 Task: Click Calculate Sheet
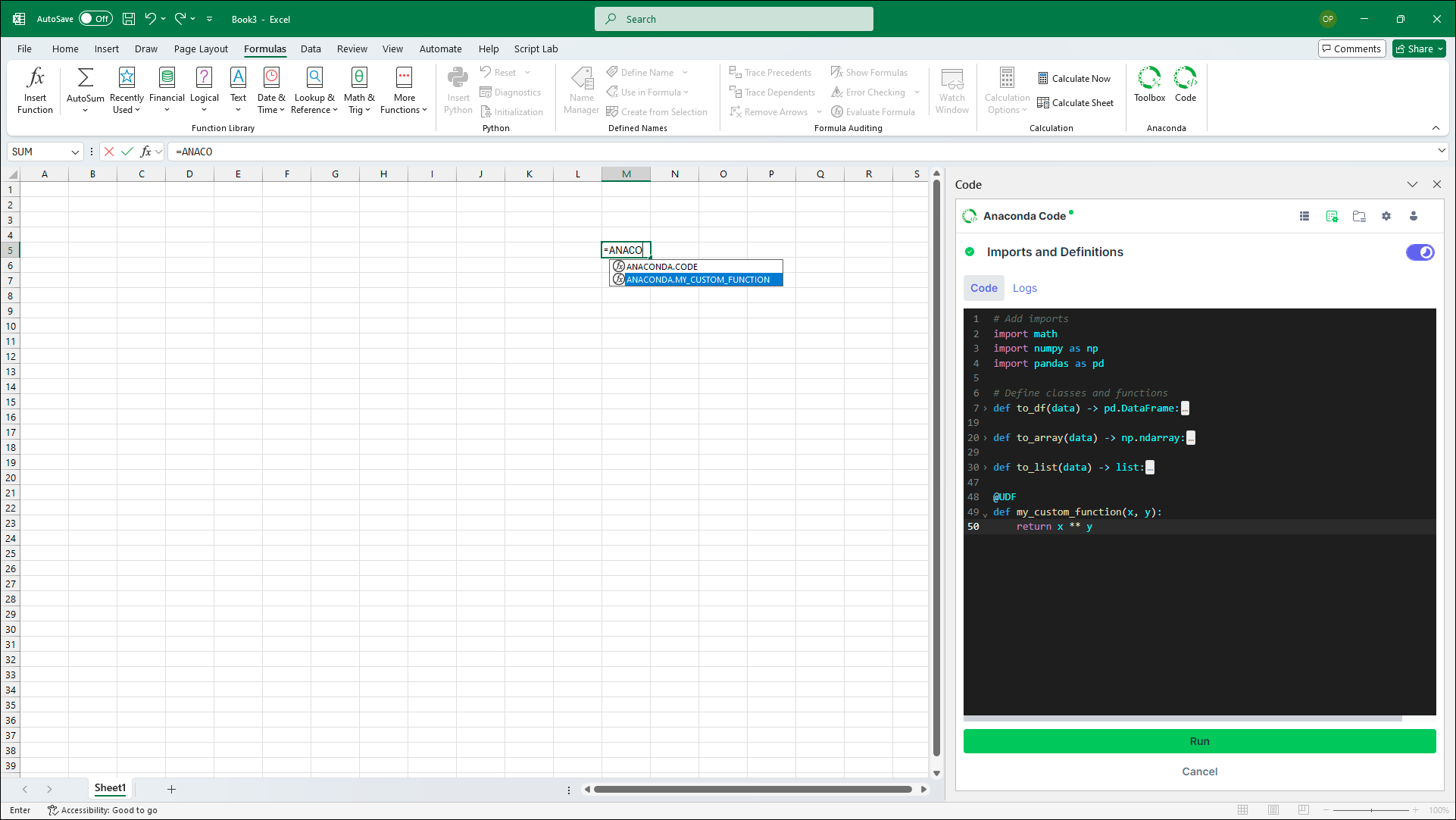pos(1076,102)
